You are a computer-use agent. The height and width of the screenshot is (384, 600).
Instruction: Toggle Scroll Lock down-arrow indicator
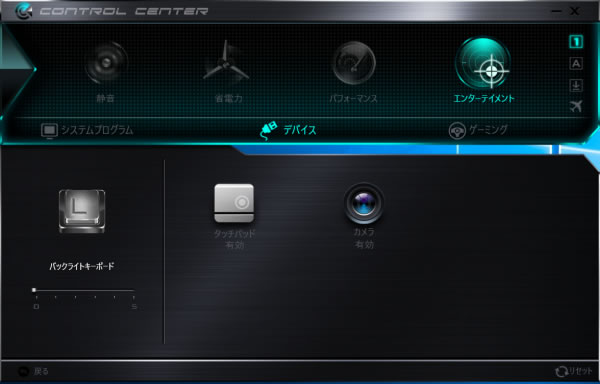click(x=576, y=85)
